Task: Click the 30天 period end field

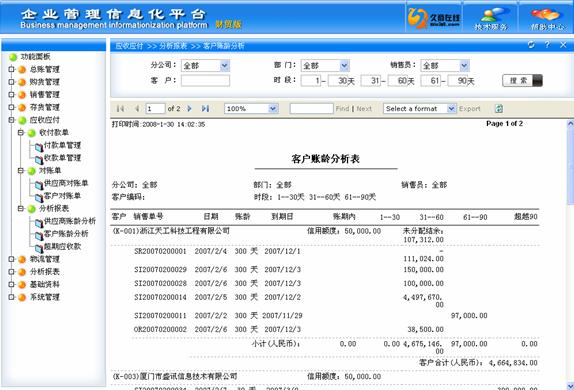Action: (338, 81)
